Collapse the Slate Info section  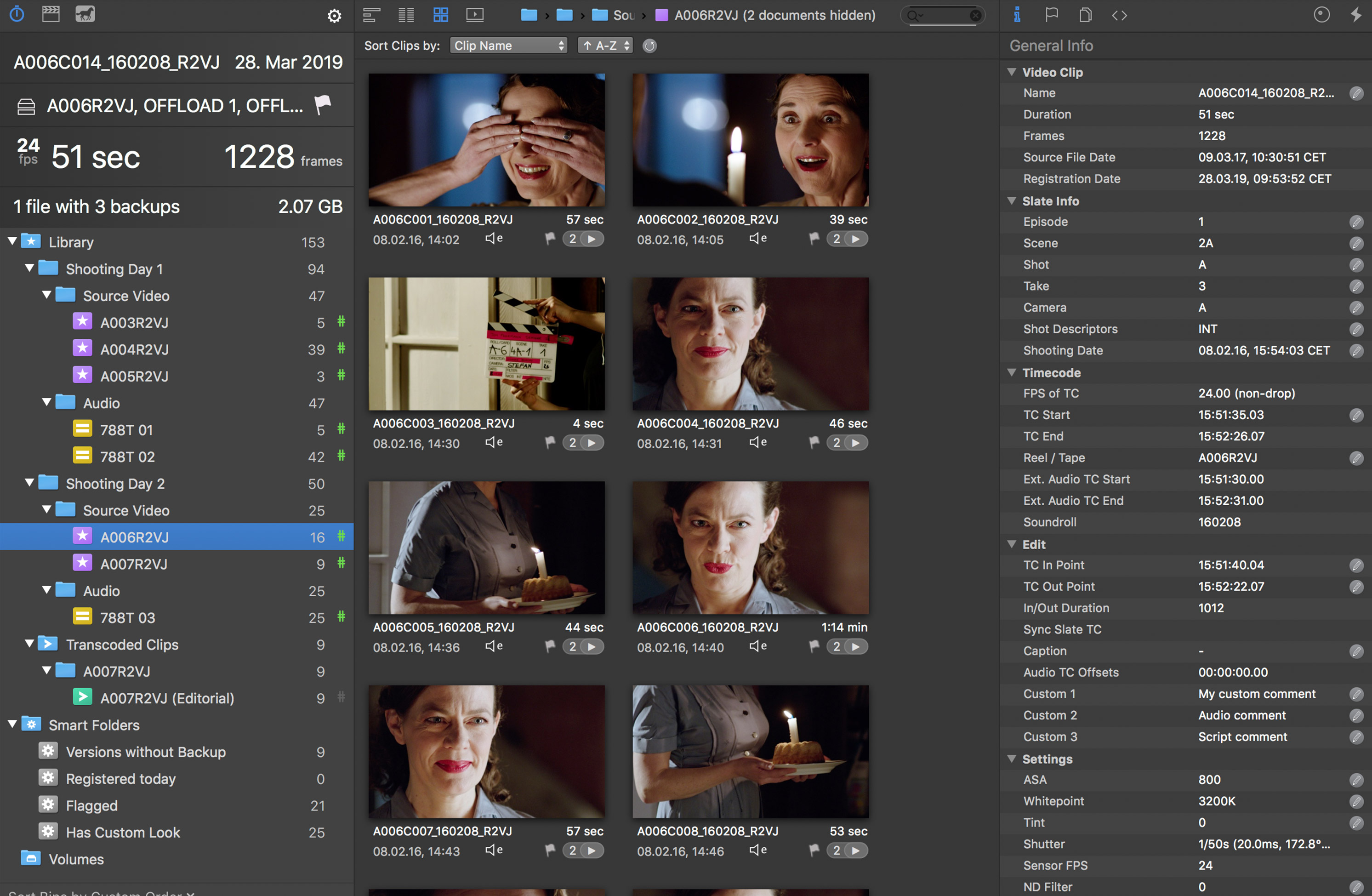tap(1012, 200)
